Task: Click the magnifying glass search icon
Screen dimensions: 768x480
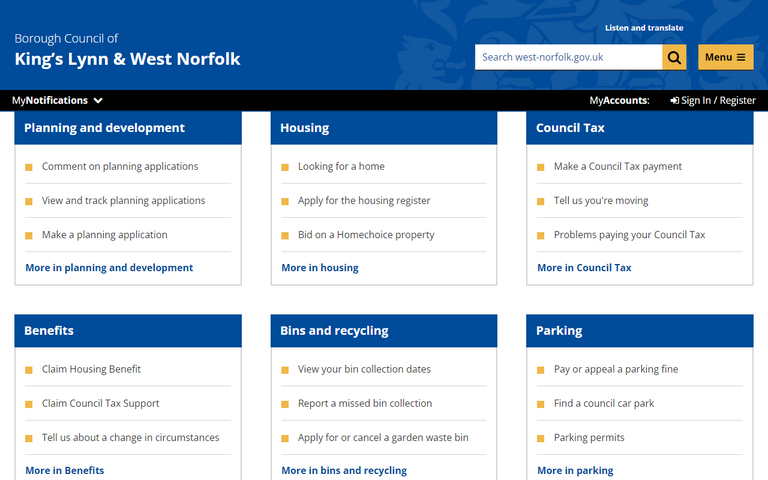Action: pyautogui.click(x=675, y=57)
